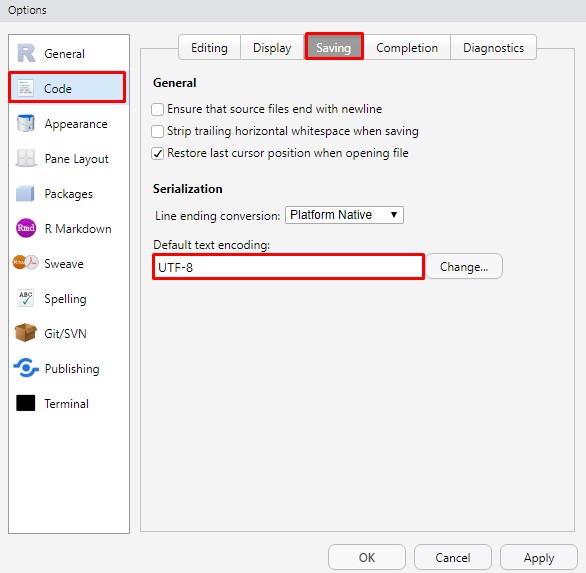Switch to the Editing tab
This screenshot has height=573, width=586.
(209, 47)
